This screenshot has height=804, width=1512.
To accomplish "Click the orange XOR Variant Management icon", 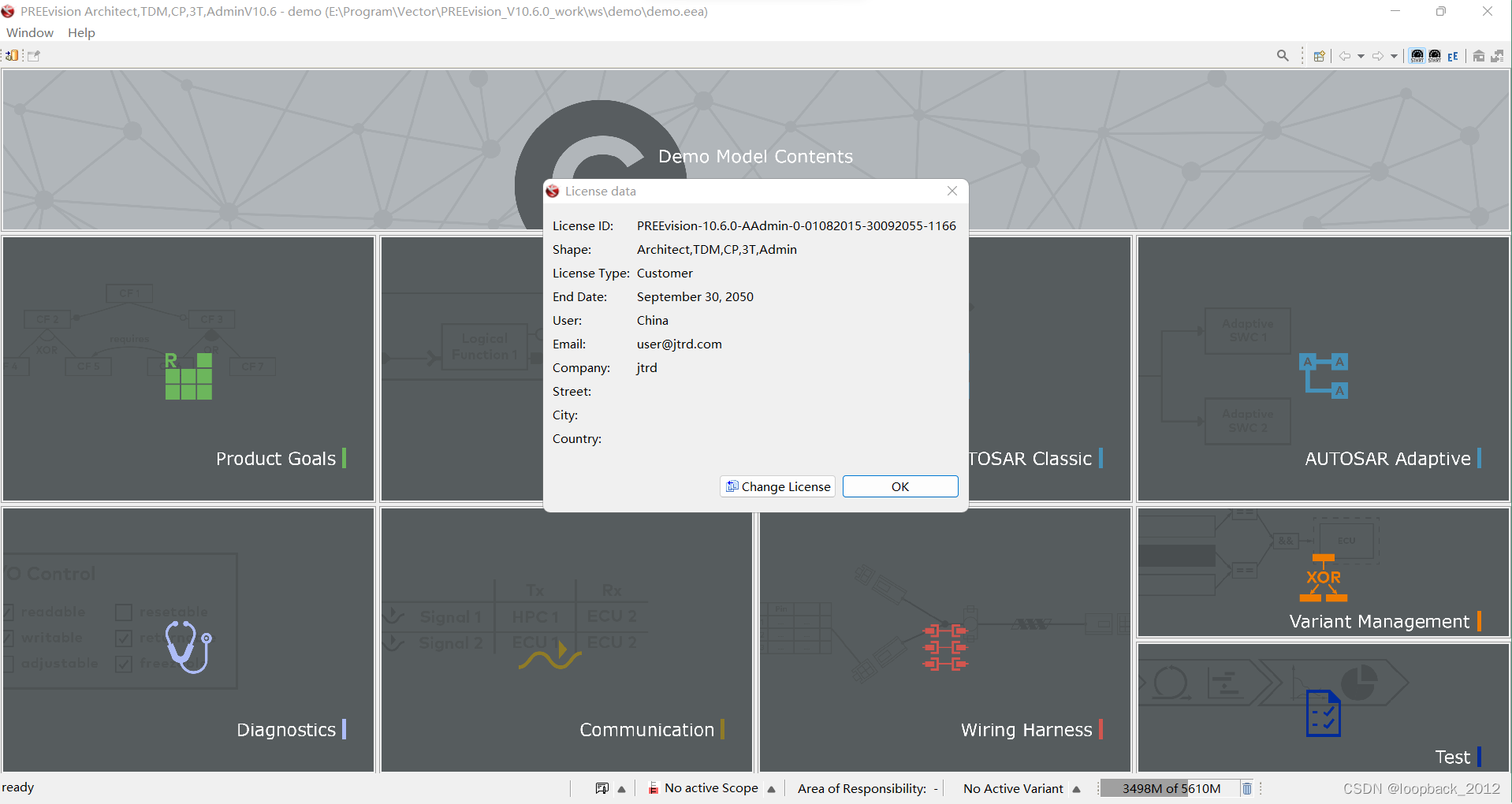I will coord(1324,578).
